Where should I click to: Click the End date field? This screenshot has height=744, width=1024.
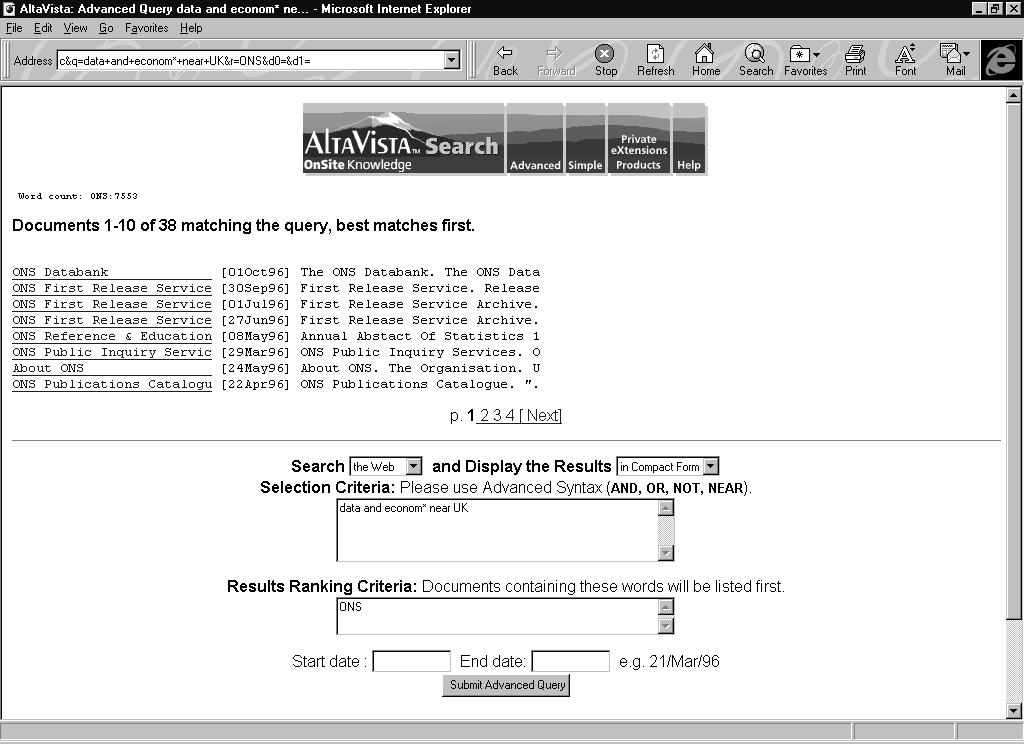[571, 661]
